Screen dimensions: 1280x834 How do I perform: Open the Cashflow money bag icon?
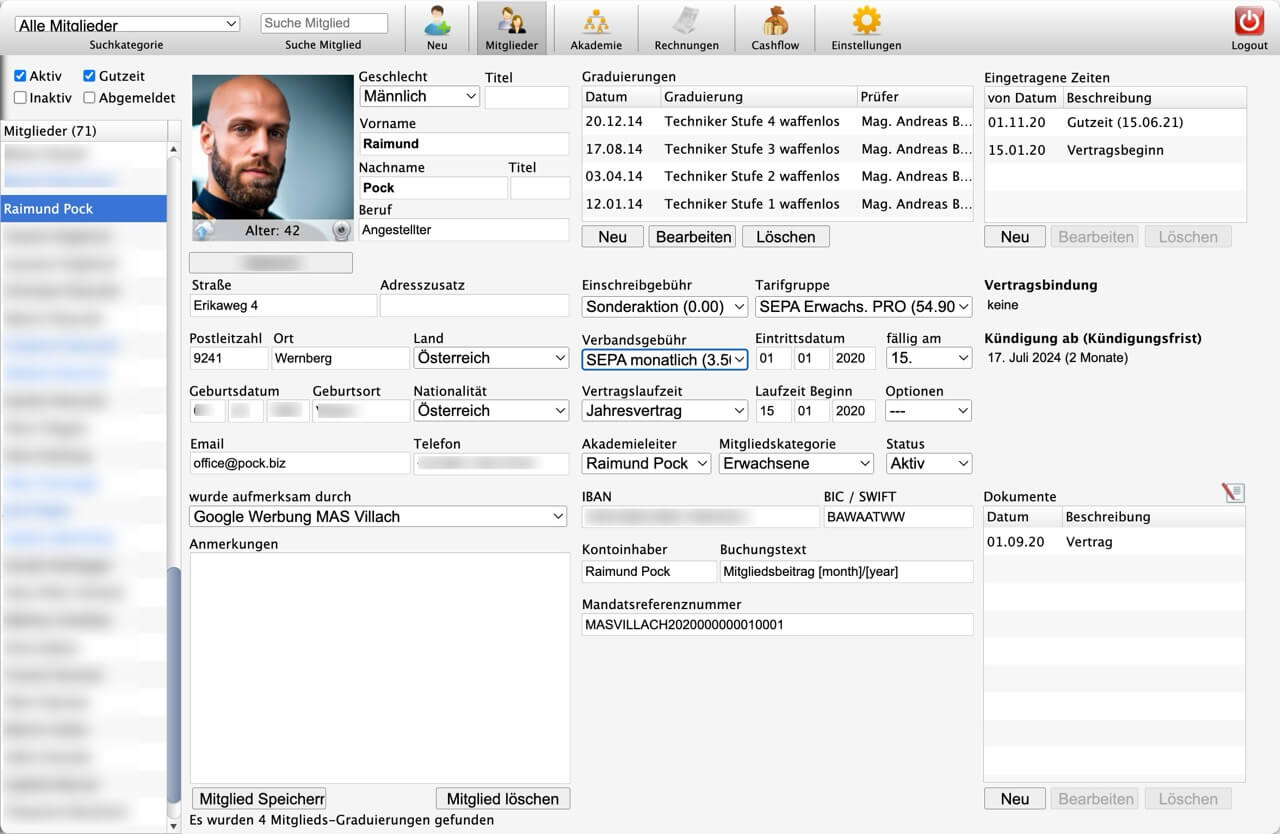(x=775, y=21)
